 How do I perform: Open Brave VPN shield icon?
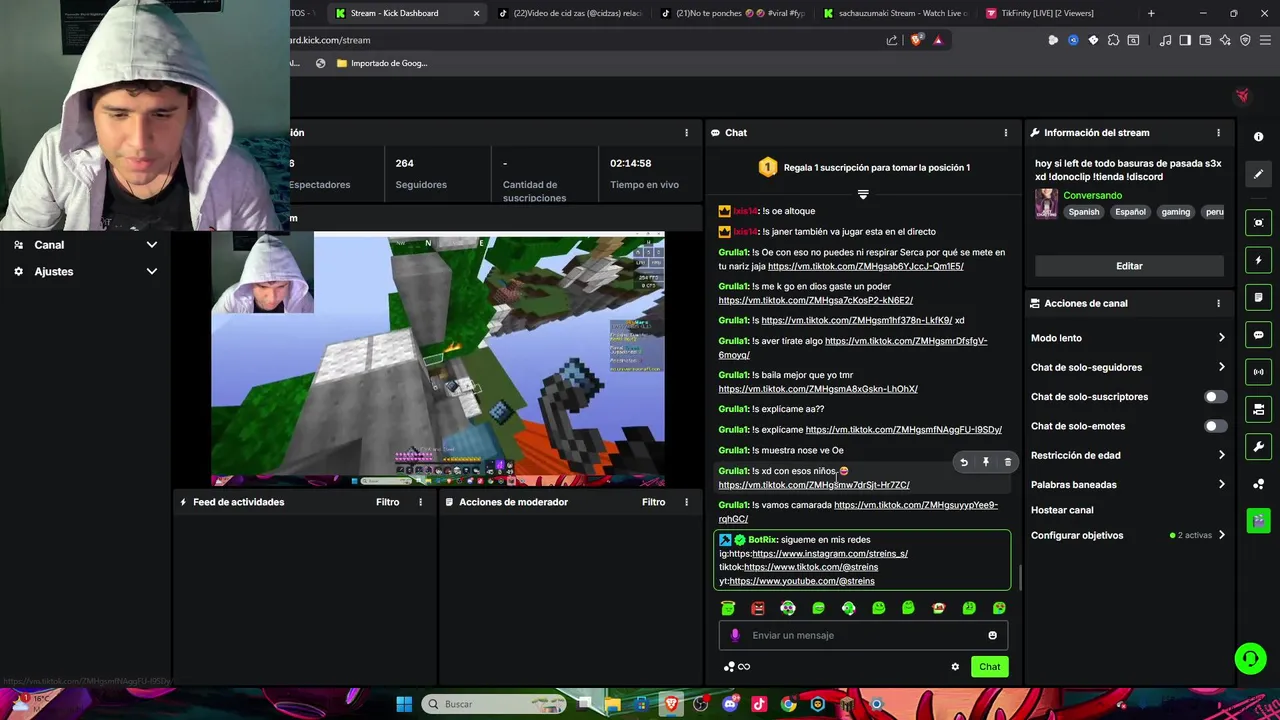[1245, 40]
